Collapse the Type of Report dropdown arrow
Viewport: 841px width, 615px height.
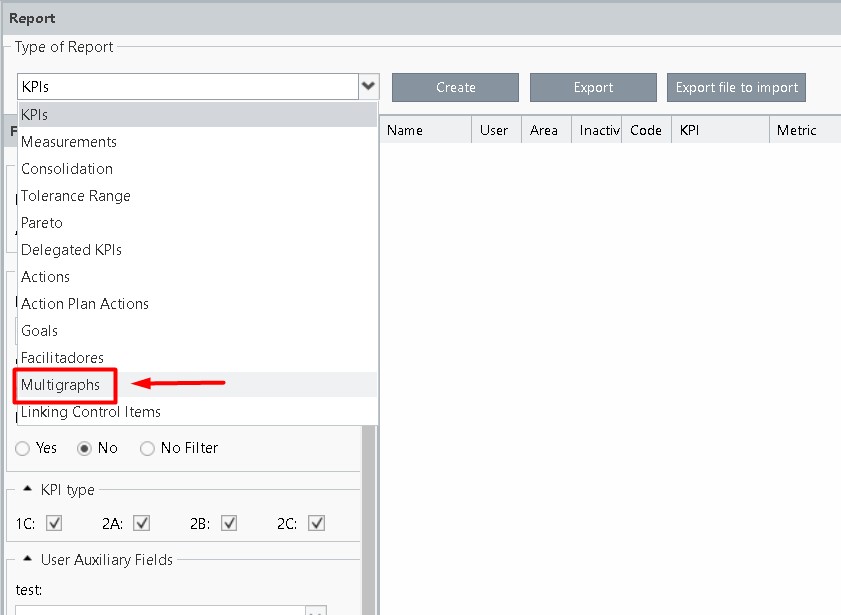tap(369, 87)
